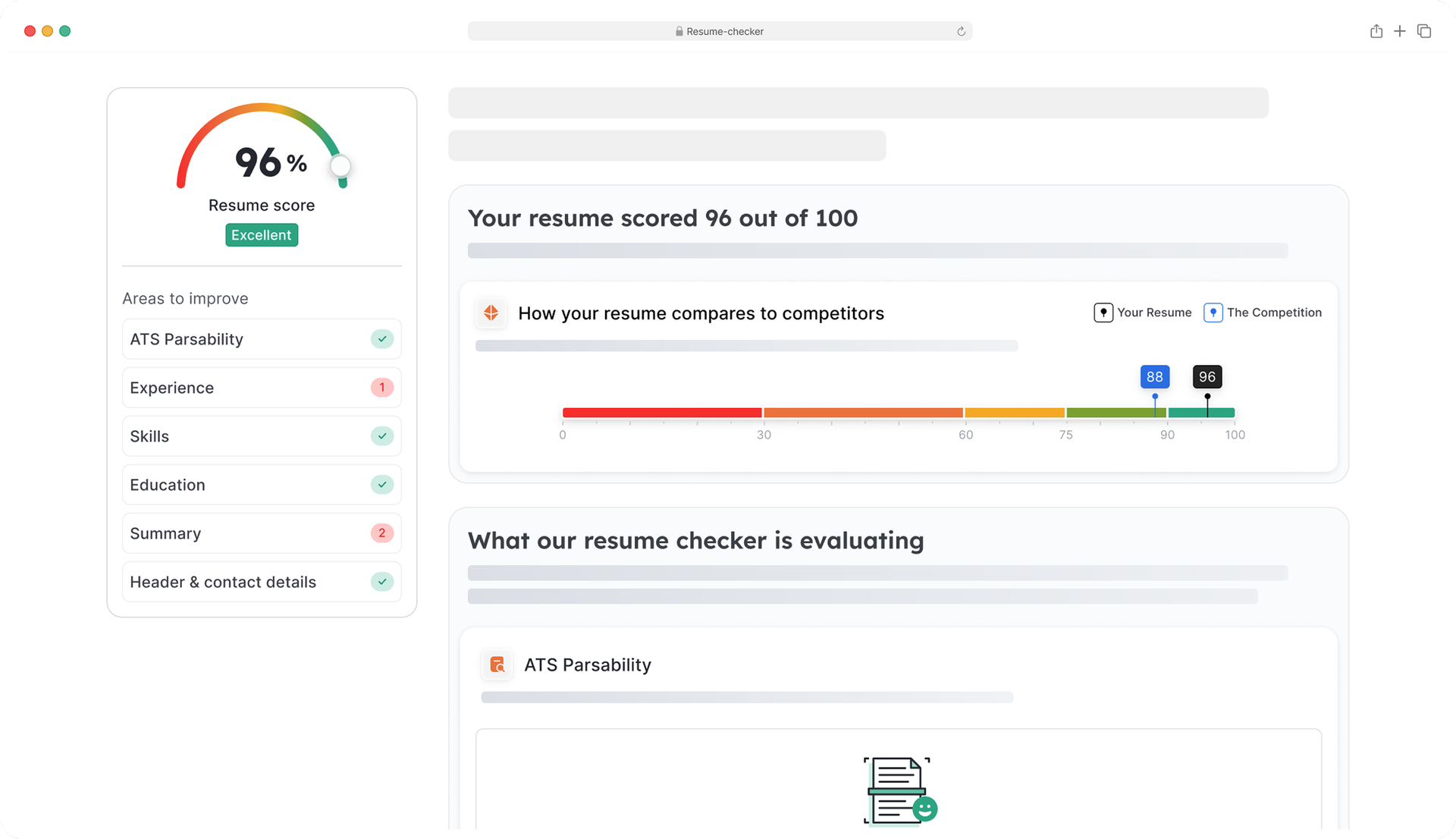Click the Your Resume legend marker icon
This screenshot has height=839, width=1456.
click(x=1103, y=313)
